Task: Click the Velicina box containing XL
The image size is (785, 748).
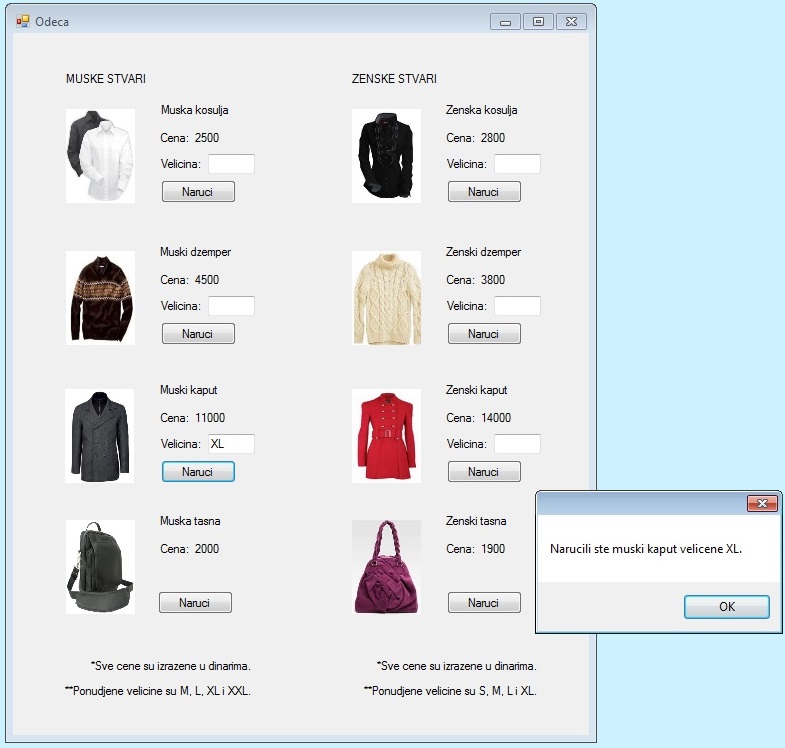Action: pos(231,444)
